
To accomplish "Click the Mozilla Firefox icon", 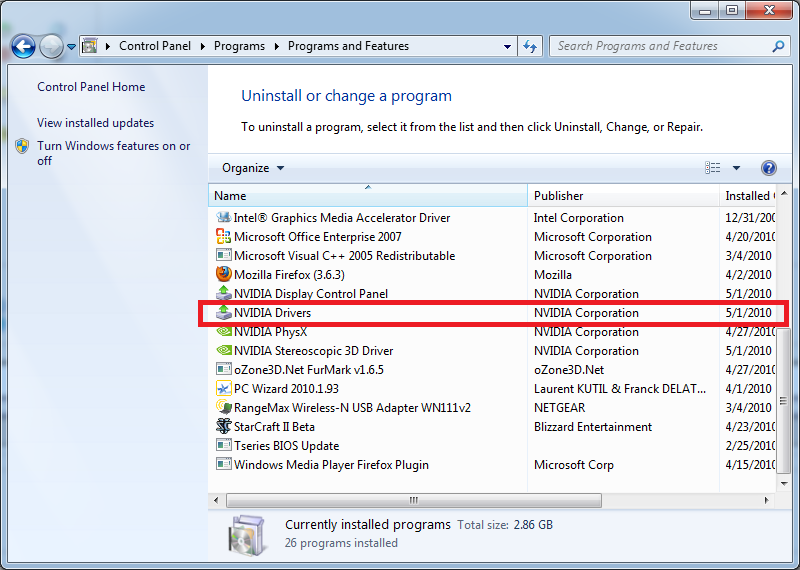I will [223, 274].
